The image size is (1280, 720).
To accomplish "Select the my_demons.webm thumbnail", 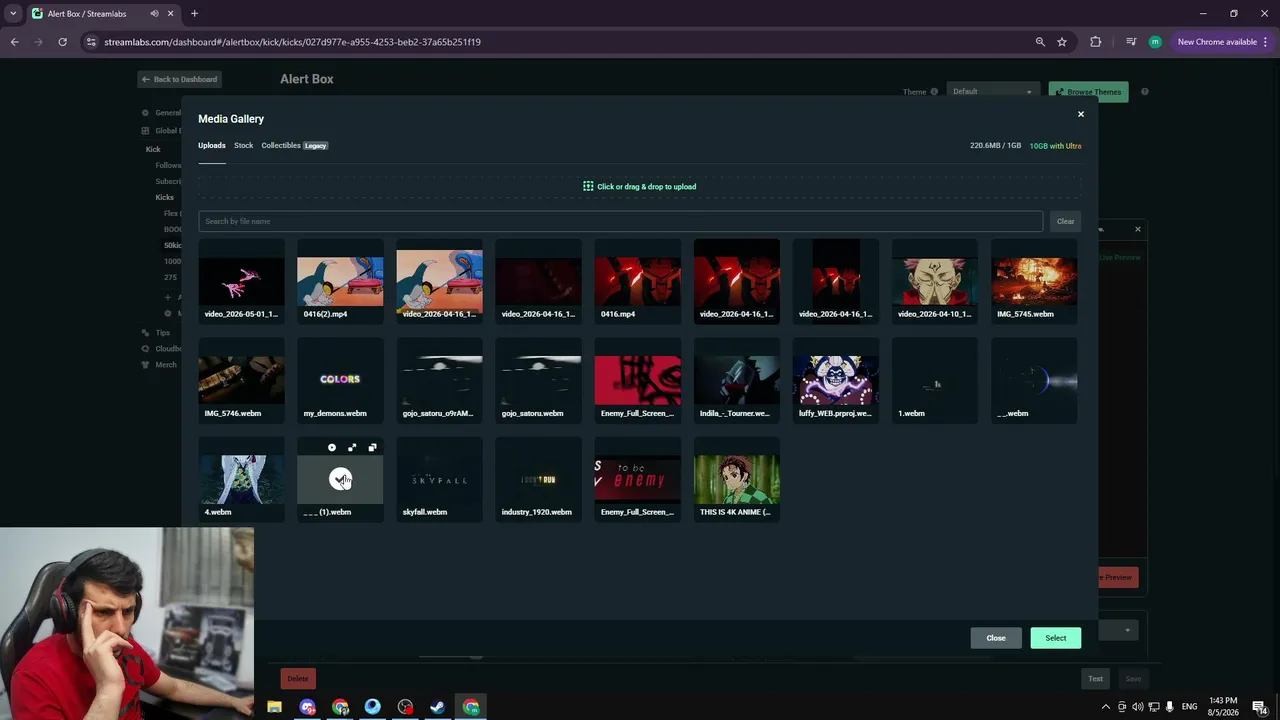I will [x=340, y=380].
